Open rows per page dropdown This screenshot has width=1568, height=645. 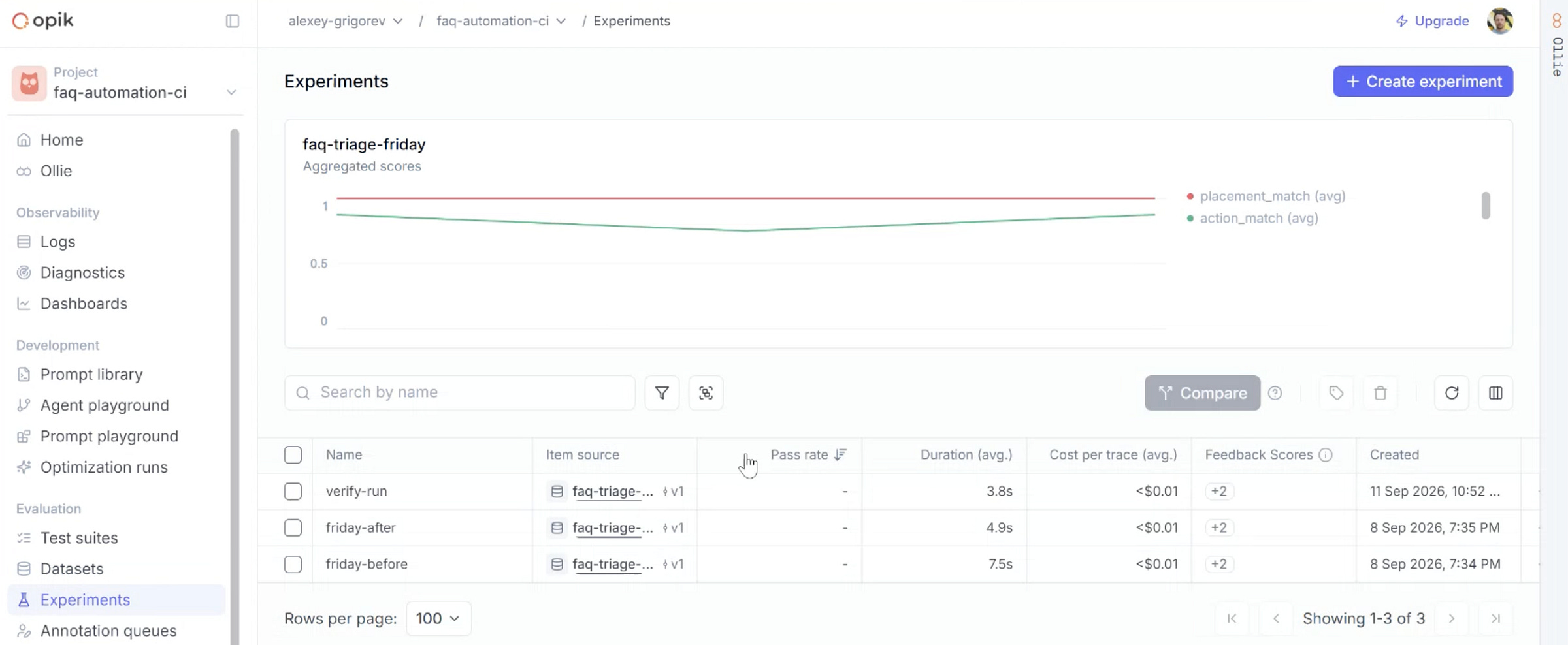(x=438, y=618)
